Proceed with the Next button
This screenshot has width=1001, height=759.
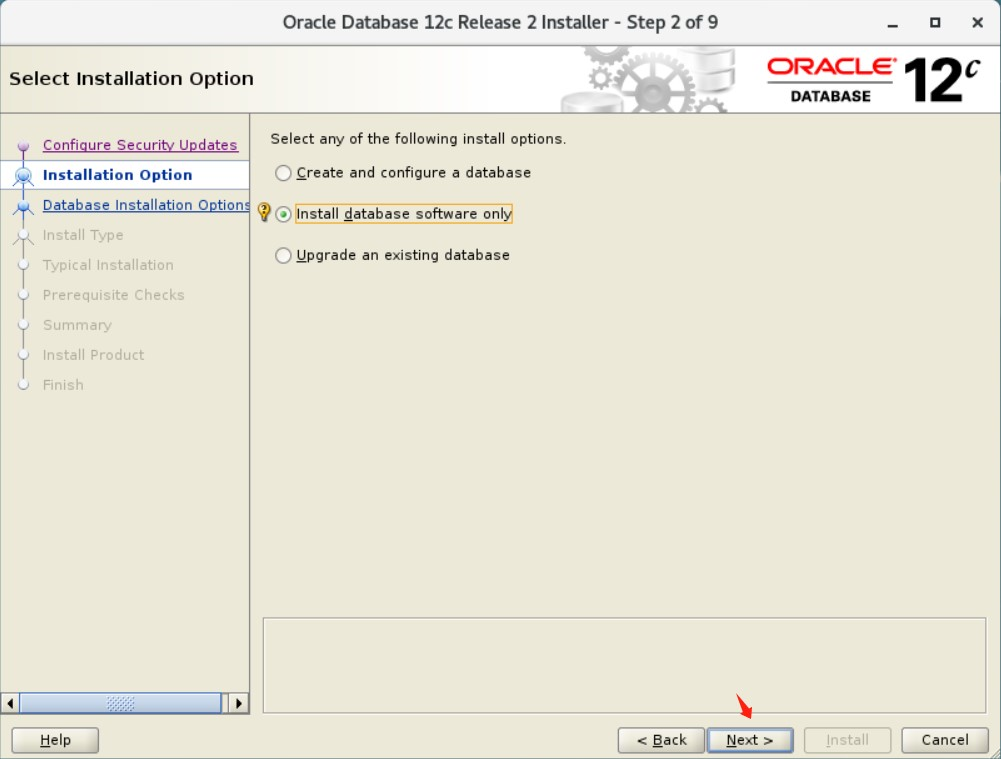point(750,740)
